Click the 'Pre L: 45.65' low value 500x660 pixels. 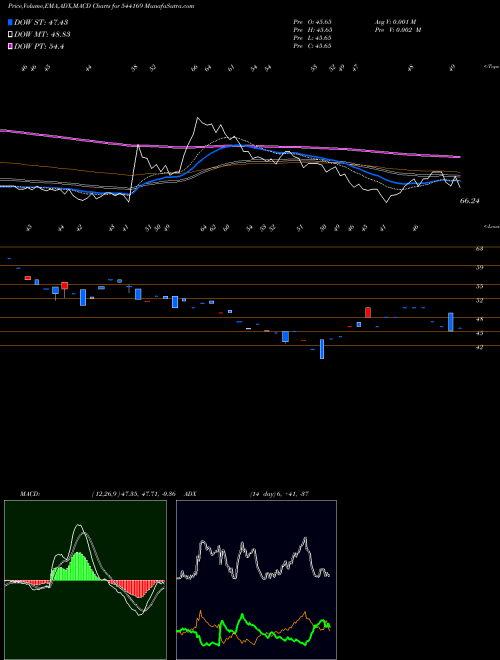313,38
